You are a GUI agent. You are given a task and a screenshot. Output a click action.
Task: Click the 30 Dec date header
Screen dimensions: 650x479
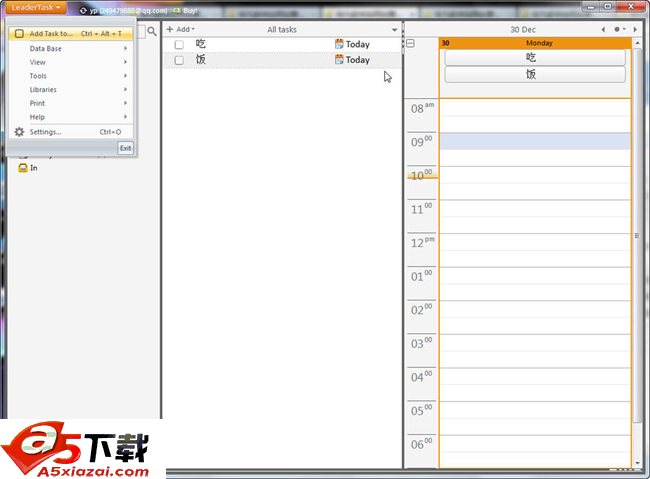[523, 30]
